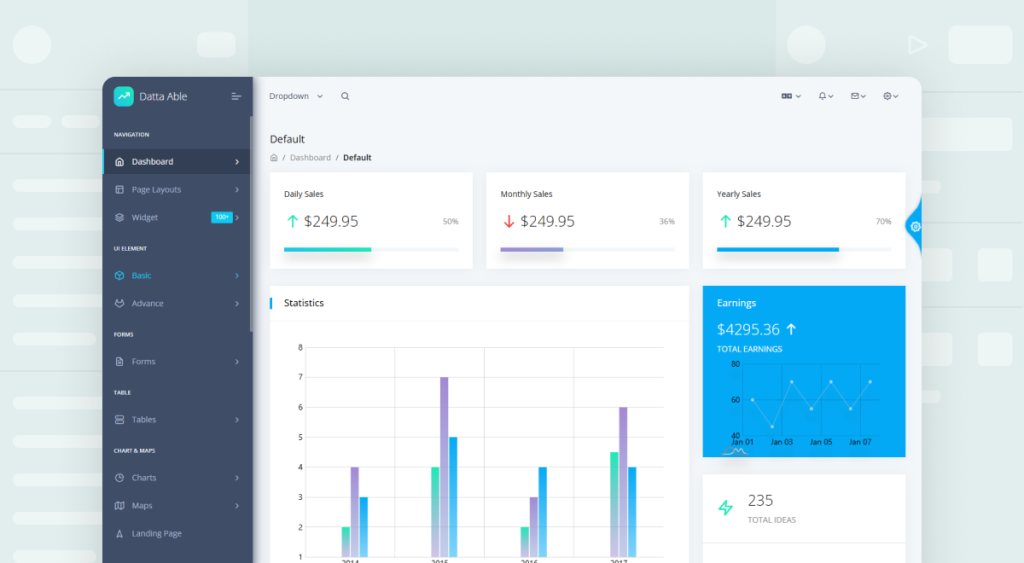Click the Datta Able logo icon

click(x=123, y=96)
